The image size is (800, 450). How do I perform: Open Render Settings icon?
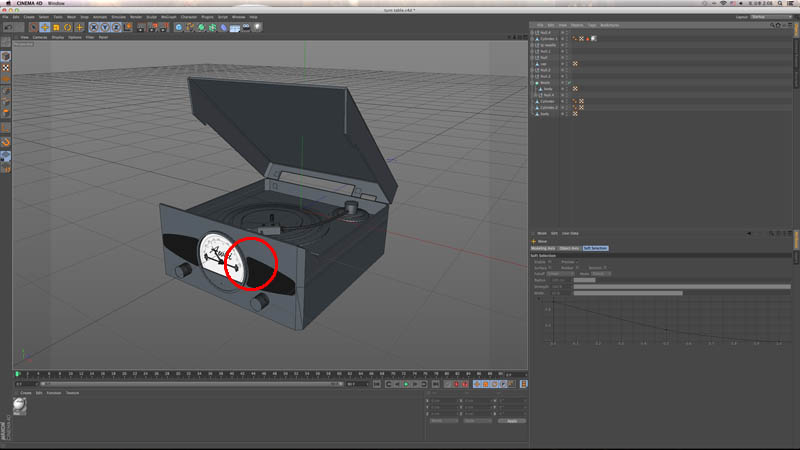(164, 28)
